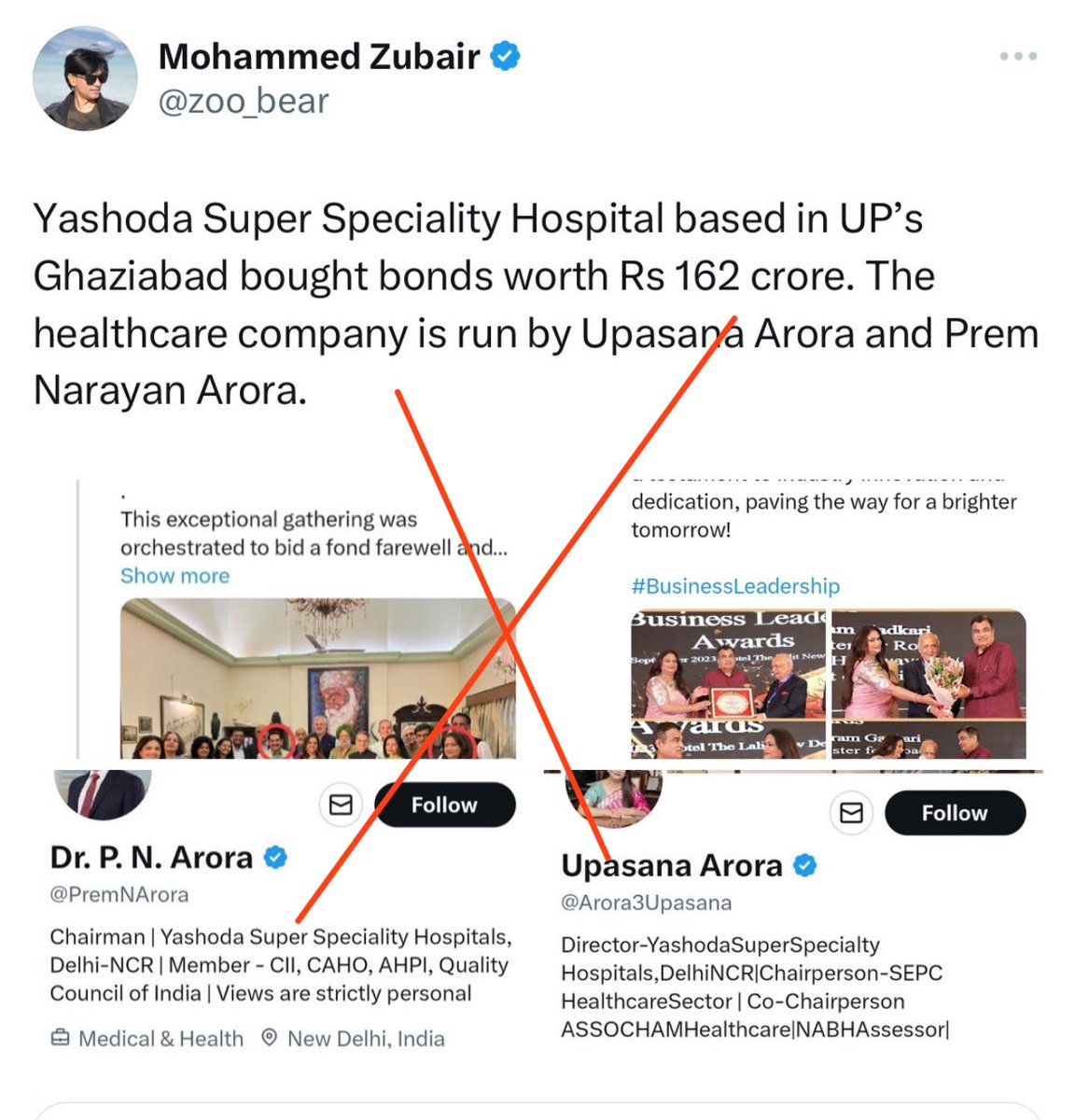Open the @PremNArora handle

119,894
